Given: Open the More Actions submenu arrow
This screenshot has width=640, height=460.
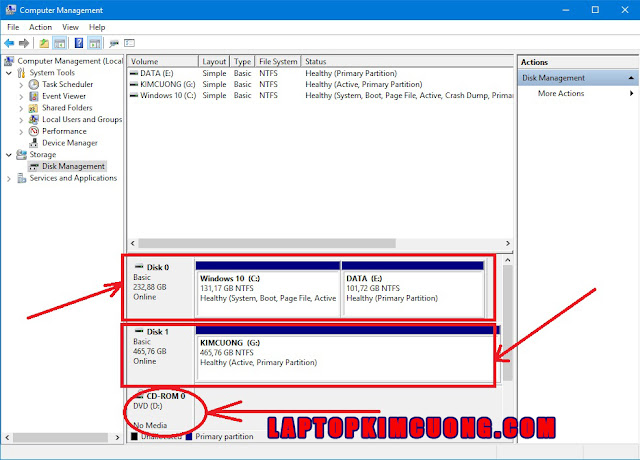Looking at the screenshot, I should 631,93.
